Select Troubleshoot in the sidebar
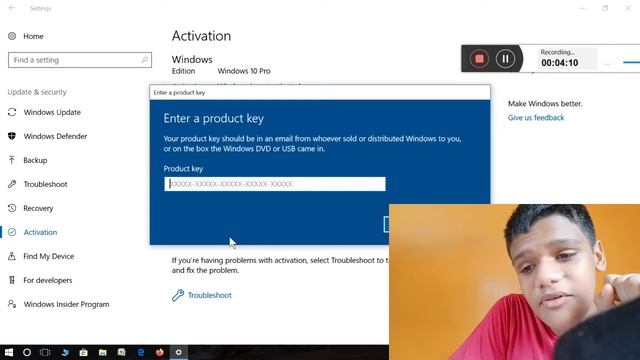Screen dimensions: 640x360 point(45,184)
